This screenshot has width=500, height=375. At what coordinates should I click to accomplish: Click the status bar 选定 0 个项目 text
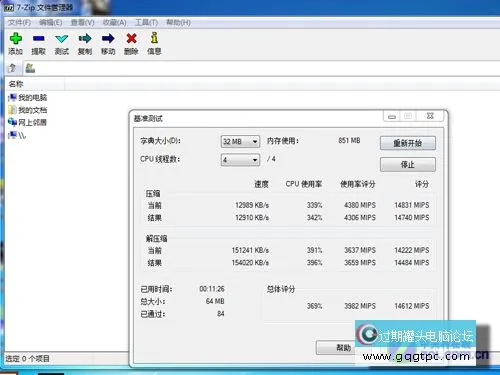27,359
